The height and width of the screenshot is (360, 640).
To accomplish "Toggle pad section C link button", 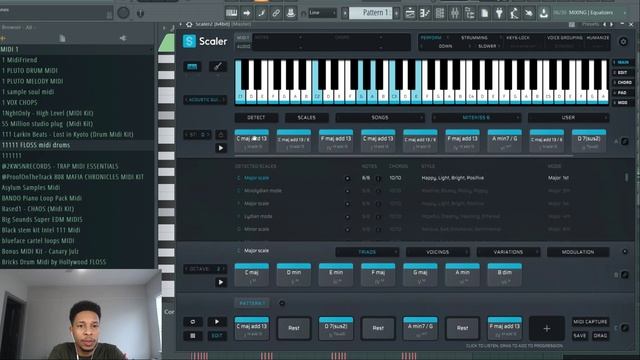I will tap(625, 328).
